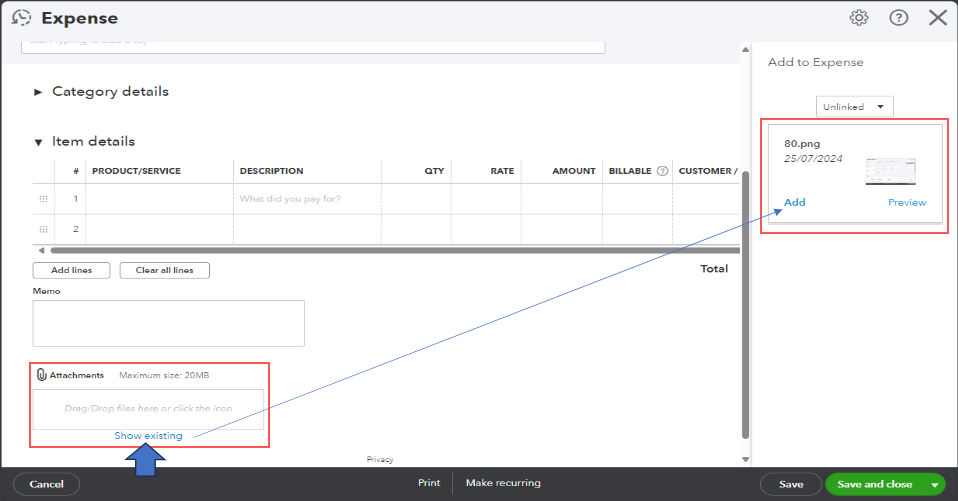Click the CUSTOMER column header
Viewport: 958px width, 501px height.
coord(708,171)
